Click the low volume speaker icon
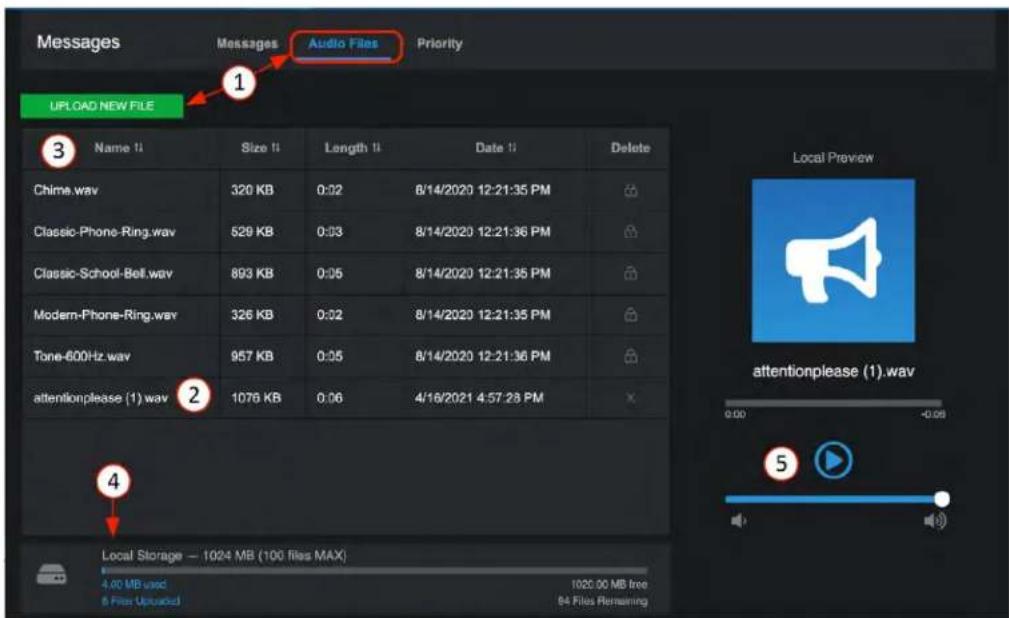The width and height of the screenshot is (1009, 618). point(738,520)
